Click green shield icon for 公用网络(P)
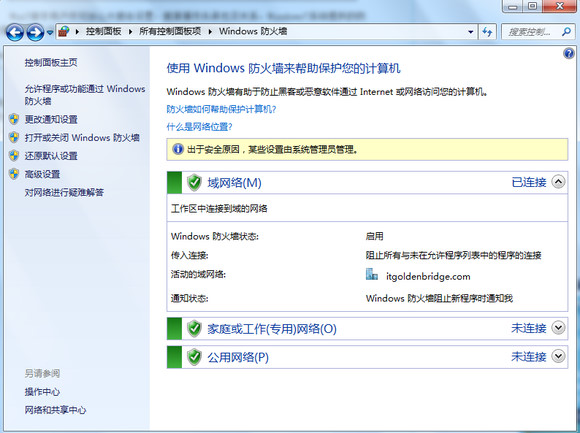580x433 pixels. click(x=194, y=357)
